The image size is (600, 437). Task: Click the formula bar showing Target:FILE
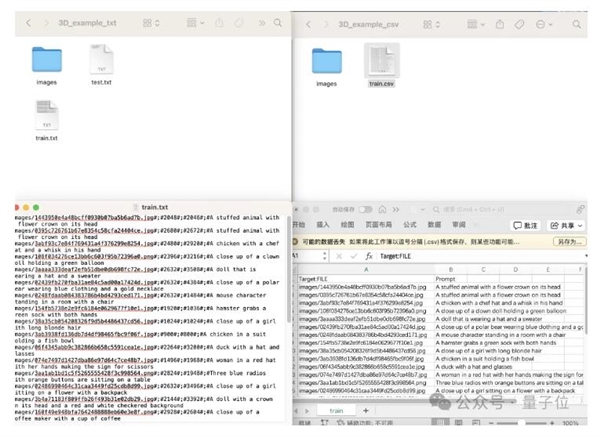click(x=480, y=256)
